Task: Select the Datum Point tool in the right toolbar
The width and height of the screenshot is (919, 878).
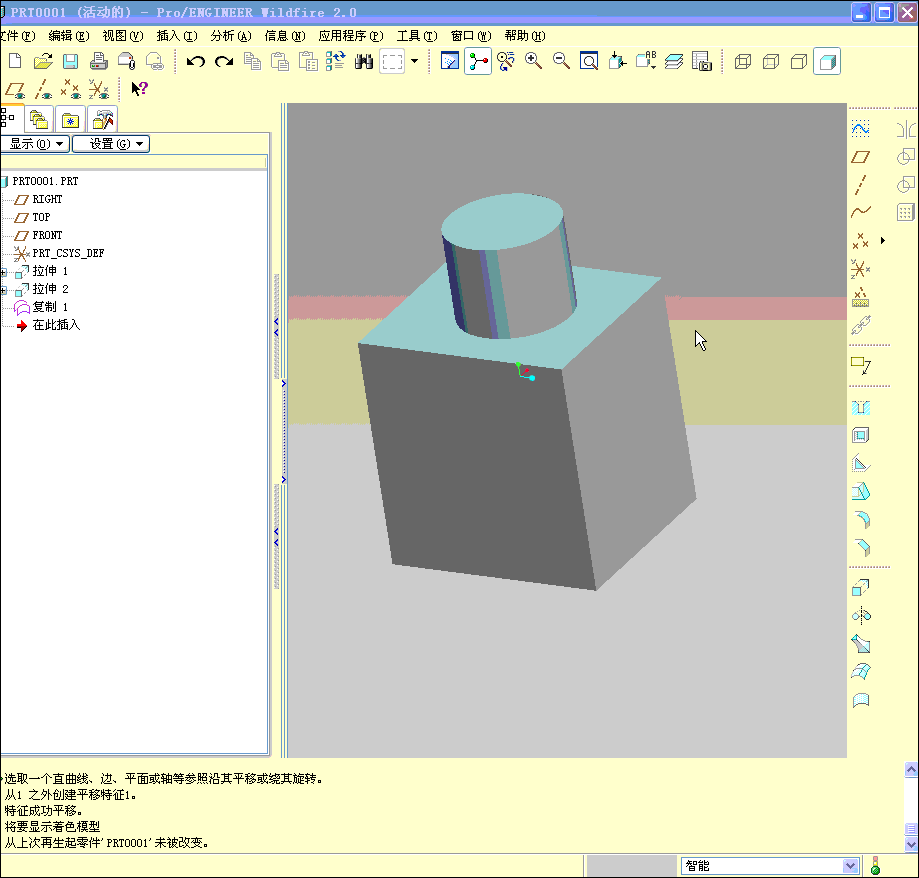Action: 860,240
